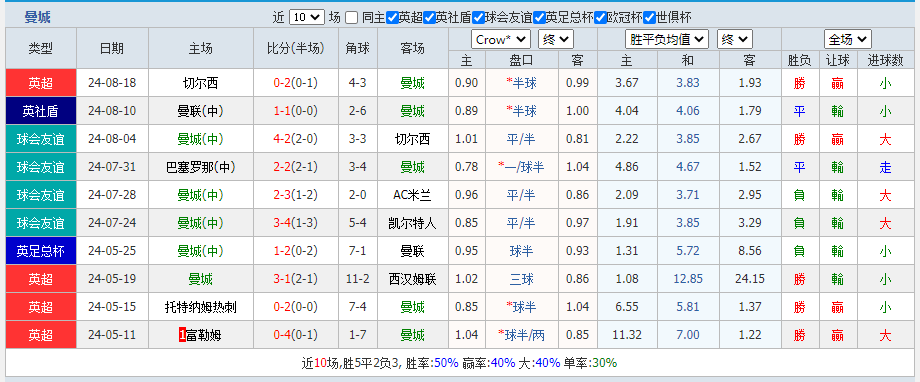920x382 pixels.
Task: Toggle the 同主 checkbox
Action: pos(351,18)
